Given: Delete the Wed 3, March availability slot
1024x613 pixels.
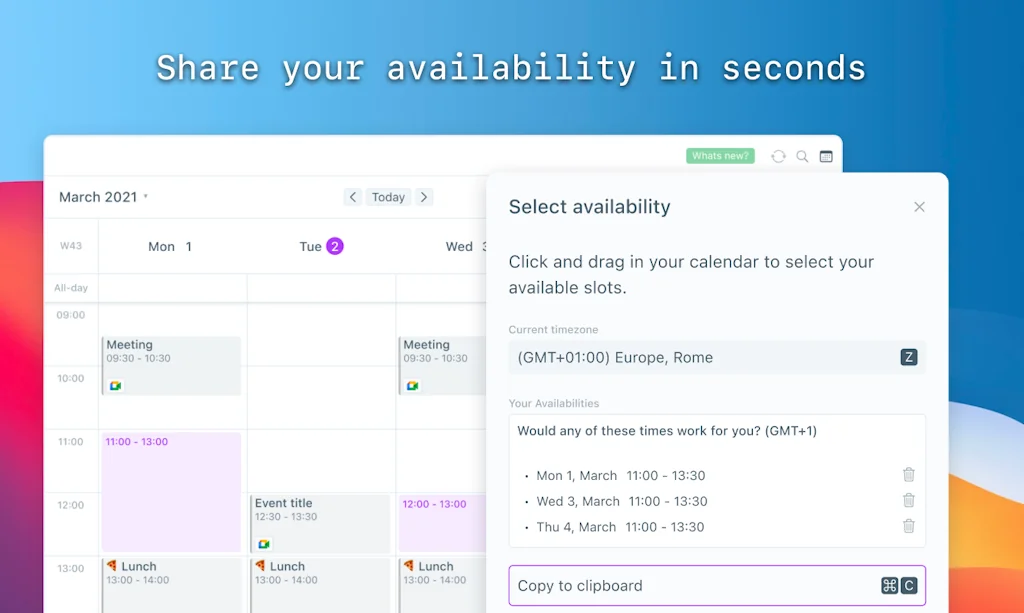Looking at the screenshot, I should click(908, 501).
